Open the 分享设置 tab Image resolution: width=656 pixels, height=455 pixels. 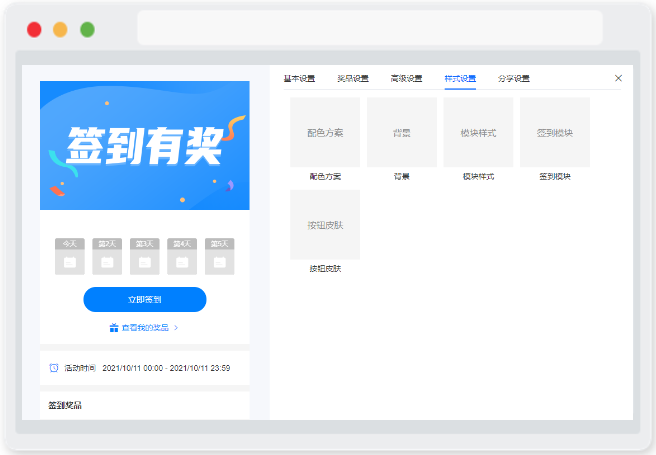[513, 79]
